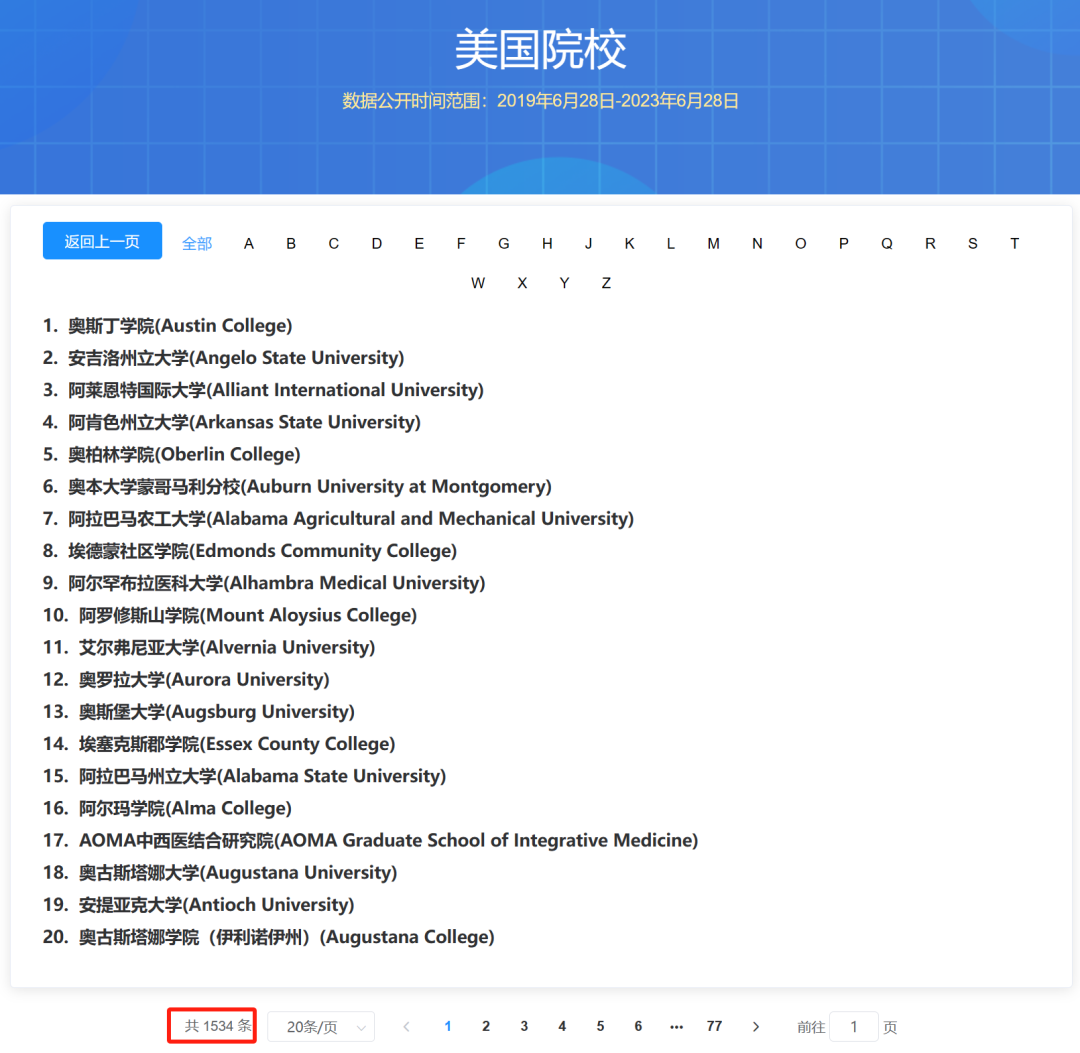The height and width of the screenshot is (1053, 1080).
Task: Click the 返回上一页 button
Action: coord(102,241)
